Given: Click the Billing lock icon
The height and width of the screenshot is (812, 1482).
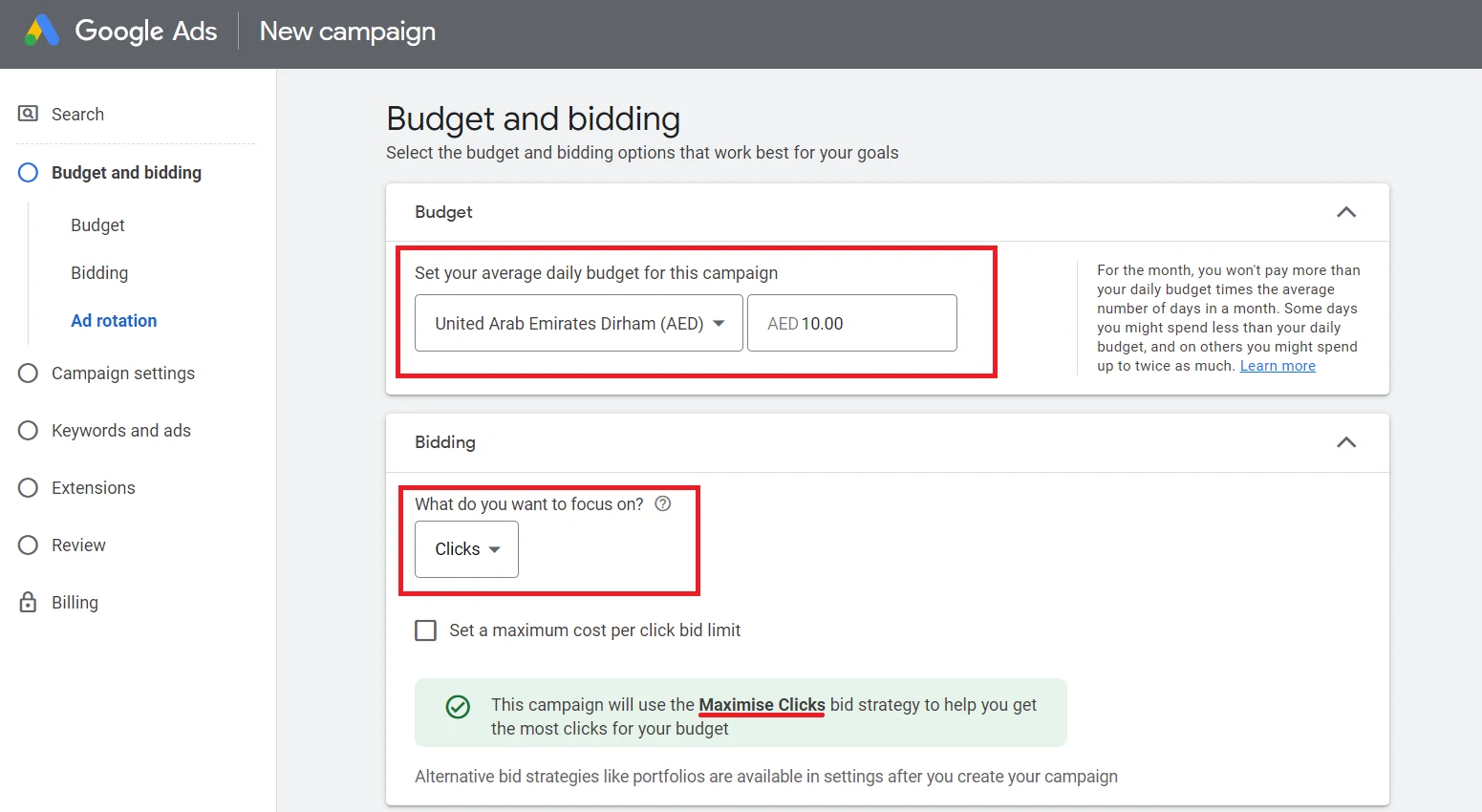Looking at the screenshot, I should tap(28, 602).
